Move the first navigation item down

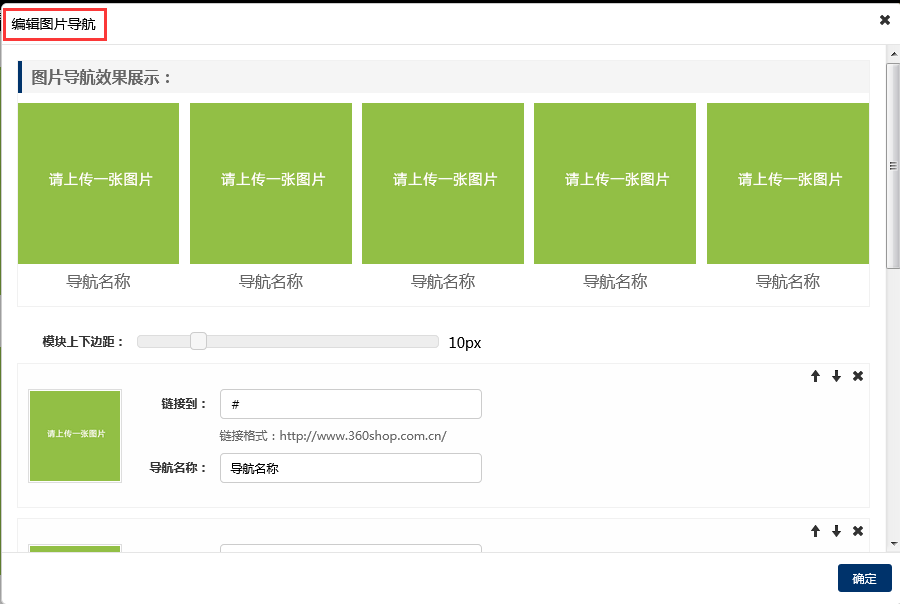(x=837, y=377)
